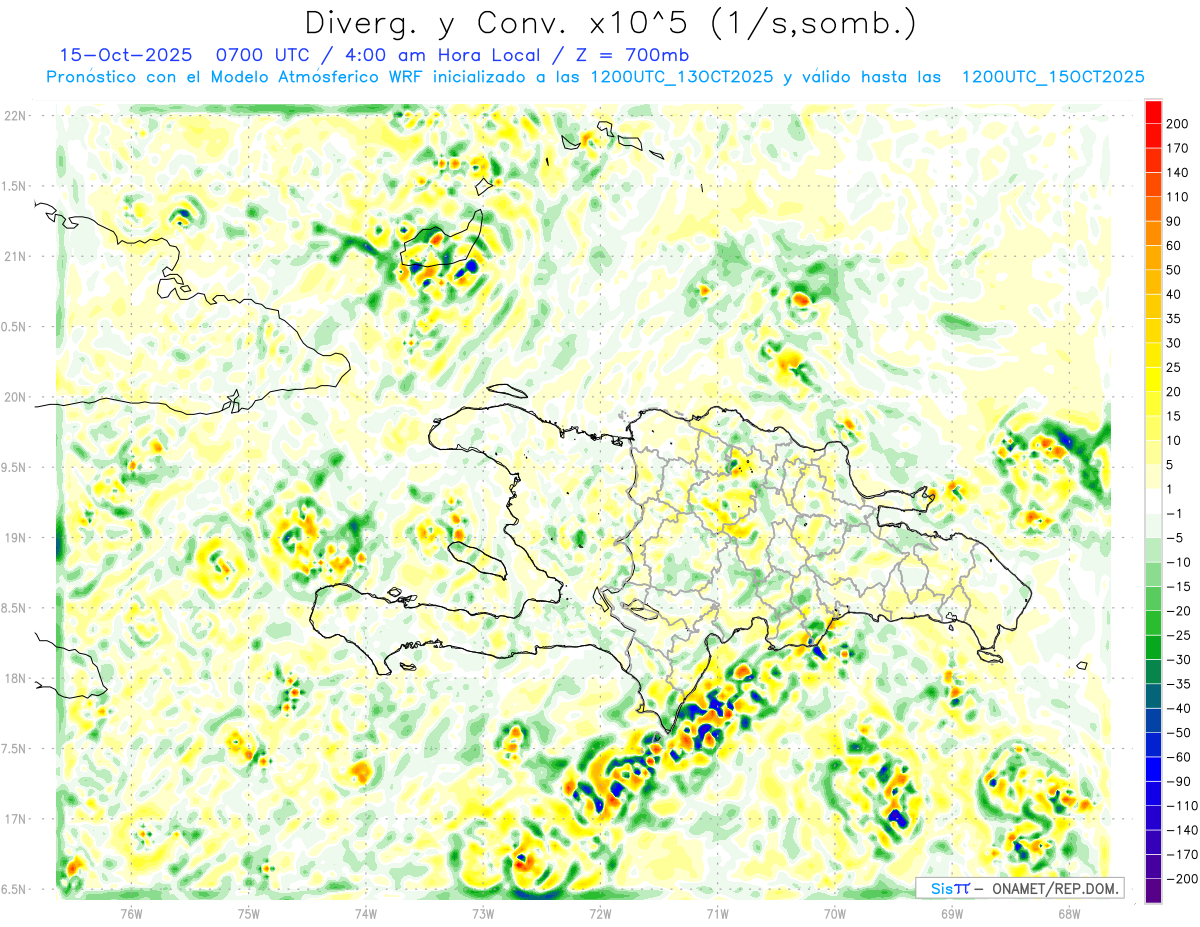Pick the purple band below -200 on the scale
The height and width of the screenshot is (927, 1200).
click(x=1153, y=890)
